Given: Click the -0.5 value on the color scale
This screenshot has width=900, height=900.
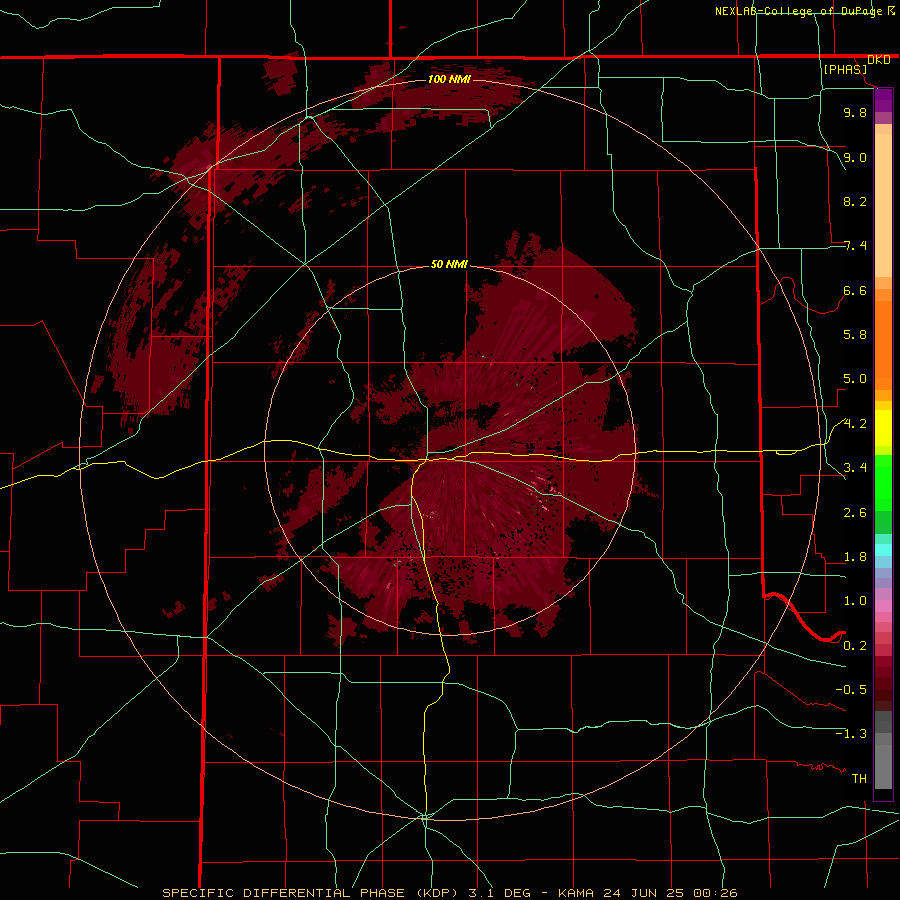Looking at the screenshot, I should click(x=851, y=690).
